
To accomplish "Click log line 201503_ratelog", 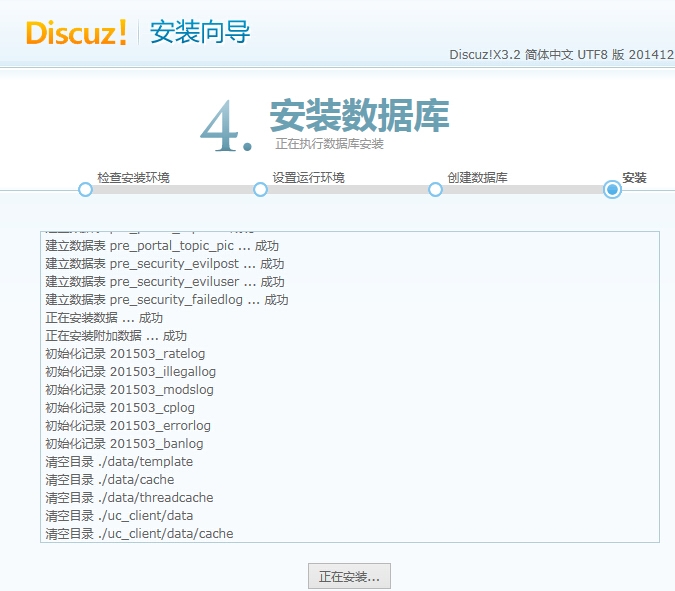I will click(125, 354).
